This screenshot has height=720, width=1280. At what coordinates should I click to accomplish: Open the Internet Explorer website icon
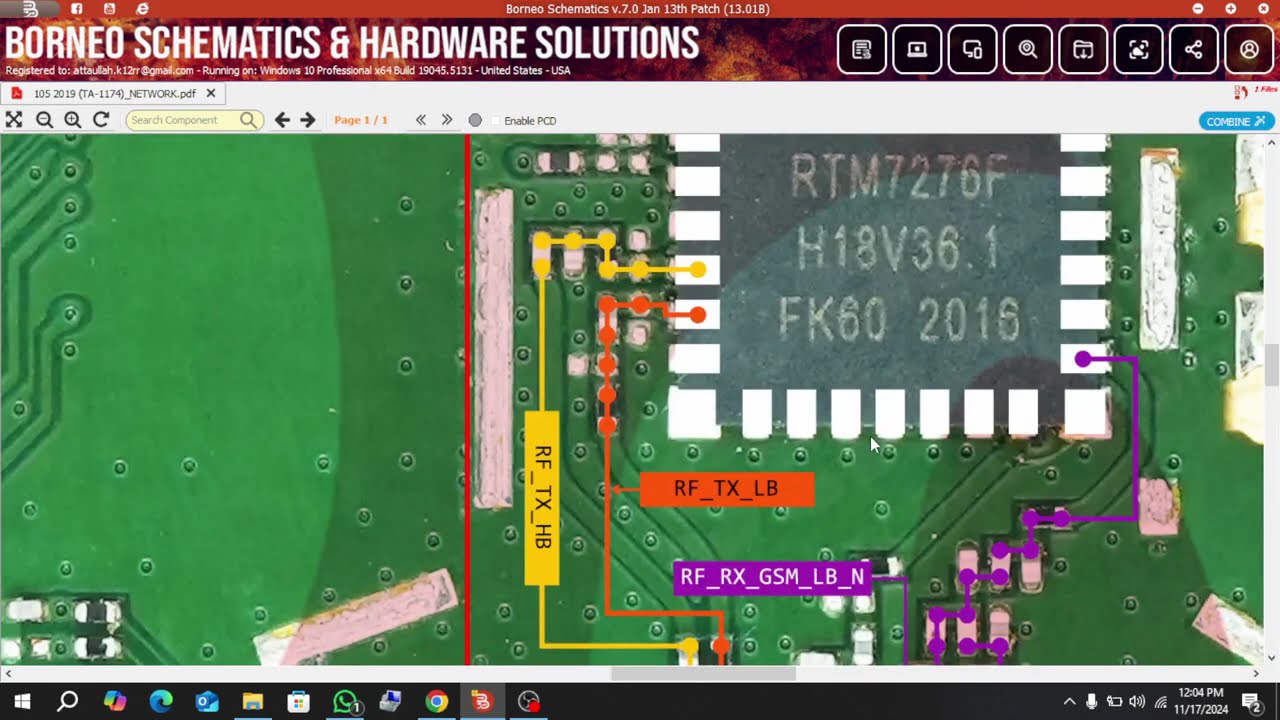coord(142,9)
